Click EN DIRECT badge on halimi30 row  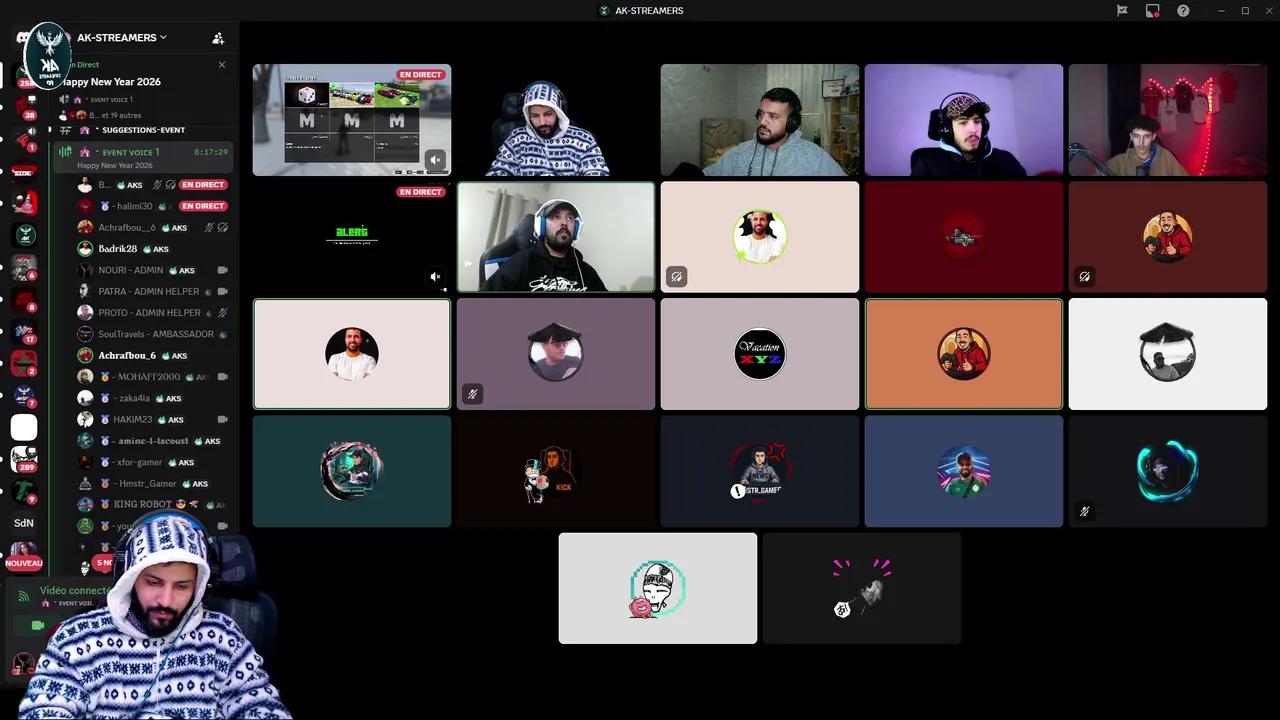click(202, 206)
